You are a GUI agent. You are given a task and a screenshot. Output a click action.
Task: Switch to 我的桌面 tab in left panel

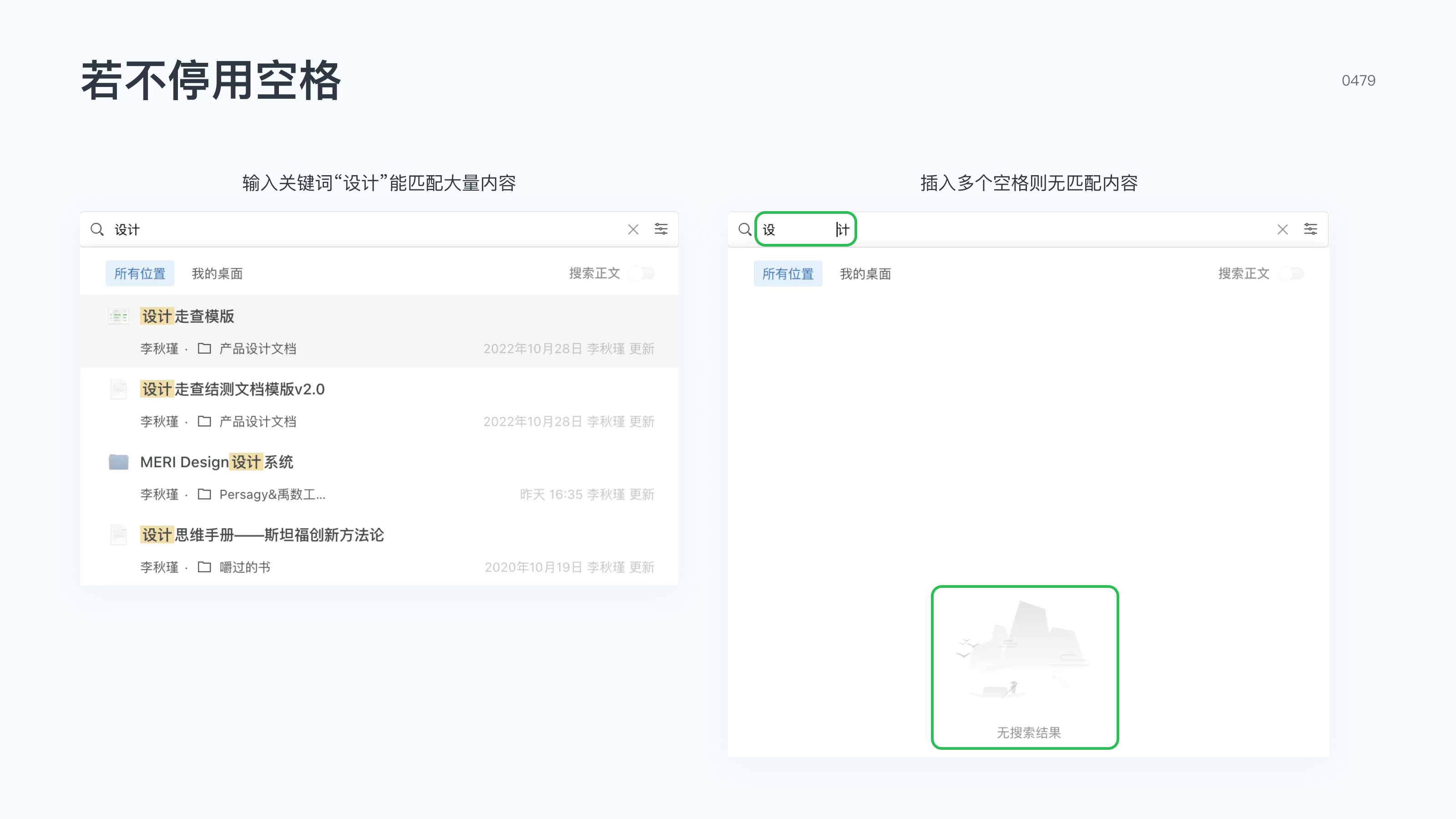click(x=217, y=273)
